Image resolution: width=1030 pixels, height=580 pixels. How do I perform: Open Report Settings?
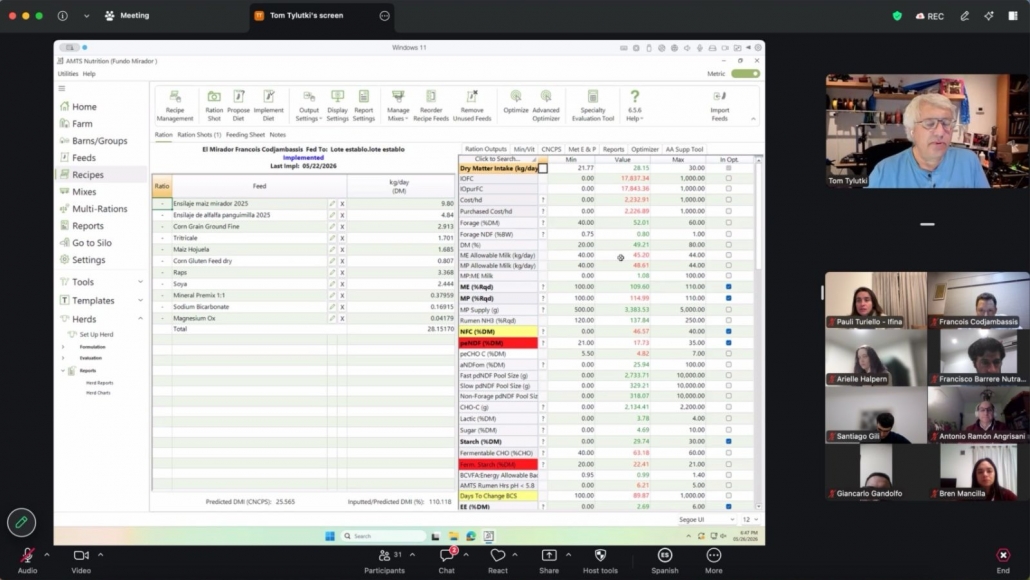click(363, 106)
